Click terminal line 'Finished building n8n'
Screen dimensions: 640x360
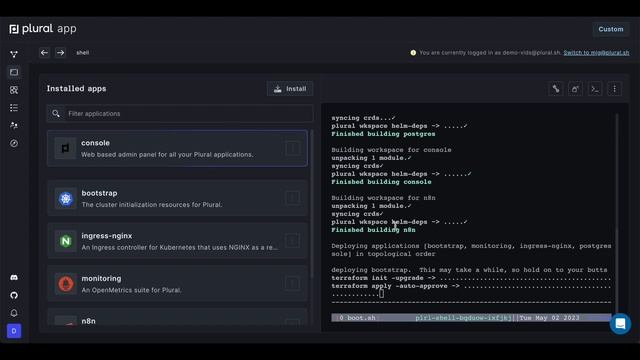point(373,230)
